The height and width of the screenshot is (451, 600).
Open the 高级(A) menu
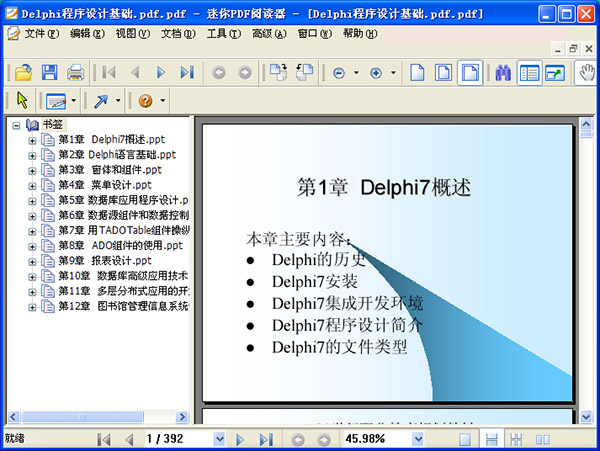point(269,34)
